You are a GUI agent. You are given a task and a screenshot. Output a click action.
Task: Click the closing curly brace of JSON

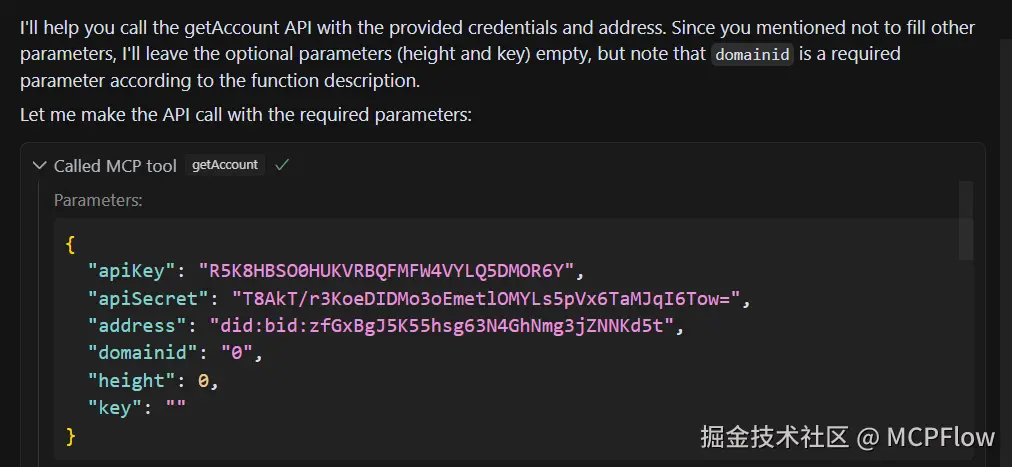[x=70, y=435]
